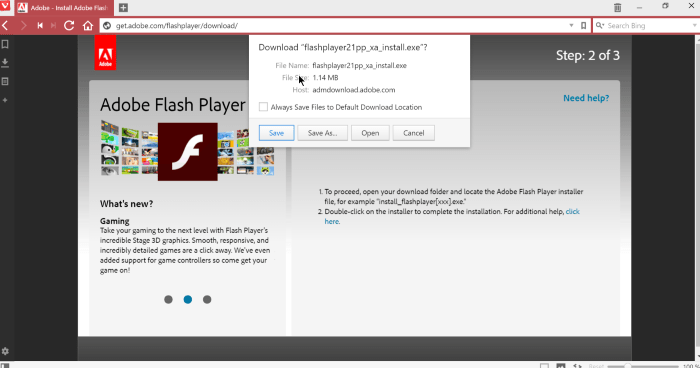Open the Downloads panel in sidebar
Image resolution: width=700 pixels, height=368 pixels.
tap(5, 63)
